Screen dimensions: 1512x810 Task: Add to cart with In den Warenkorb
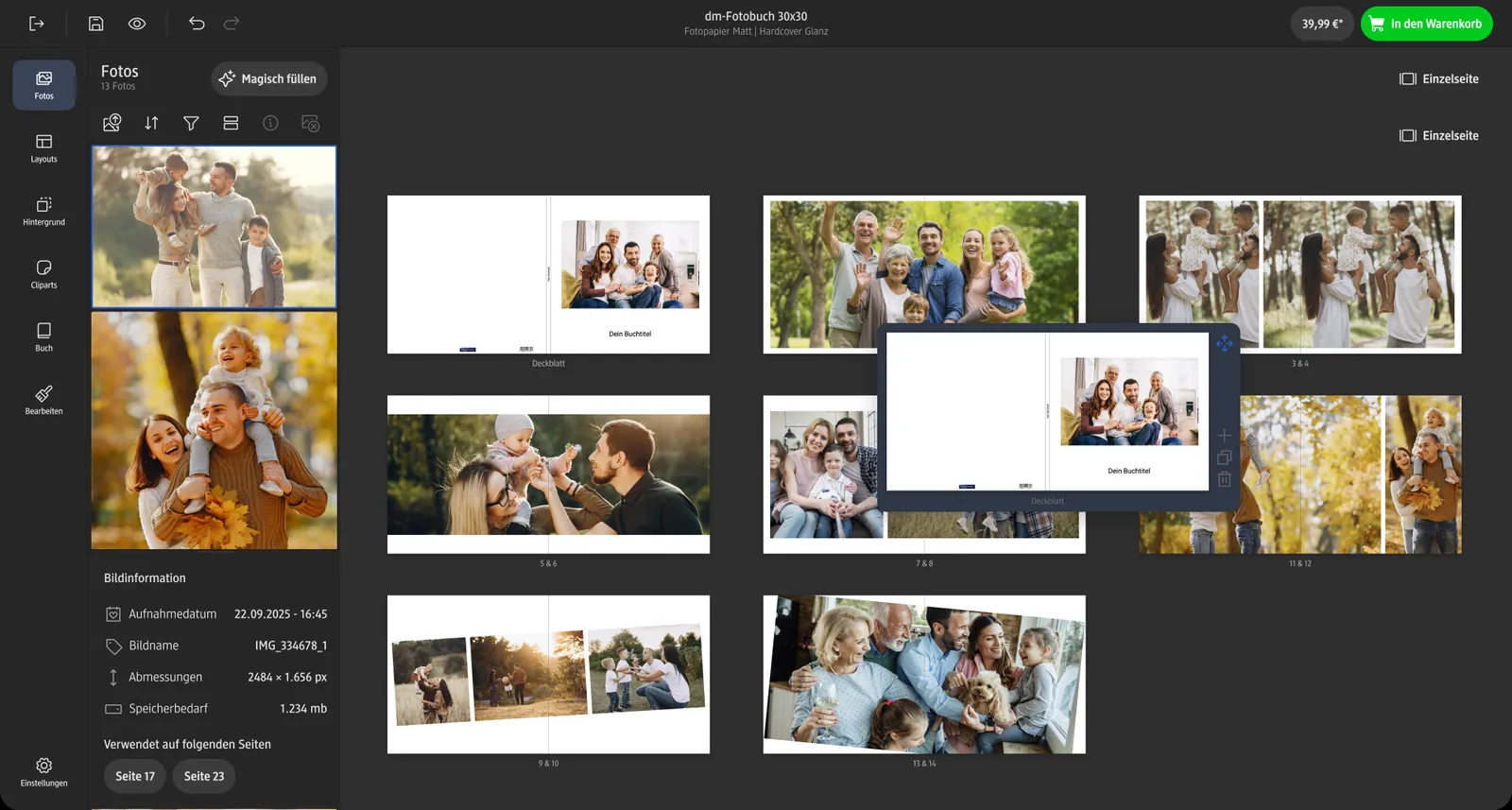click(x=1427, y=24)
